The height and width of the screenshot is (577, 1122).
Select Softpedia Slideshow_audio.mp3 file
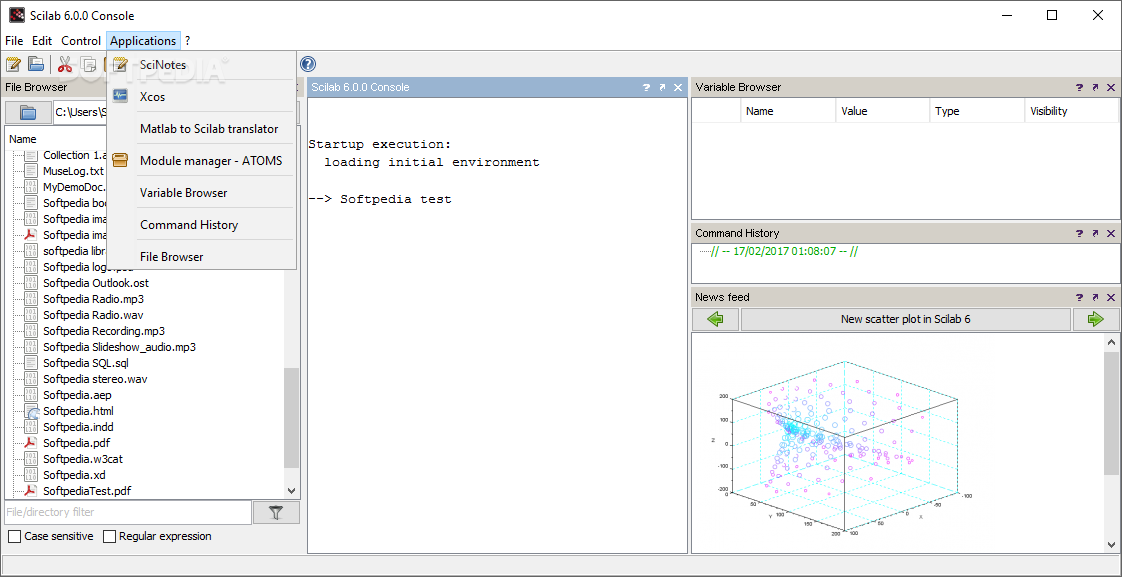[x=119, y=347]
